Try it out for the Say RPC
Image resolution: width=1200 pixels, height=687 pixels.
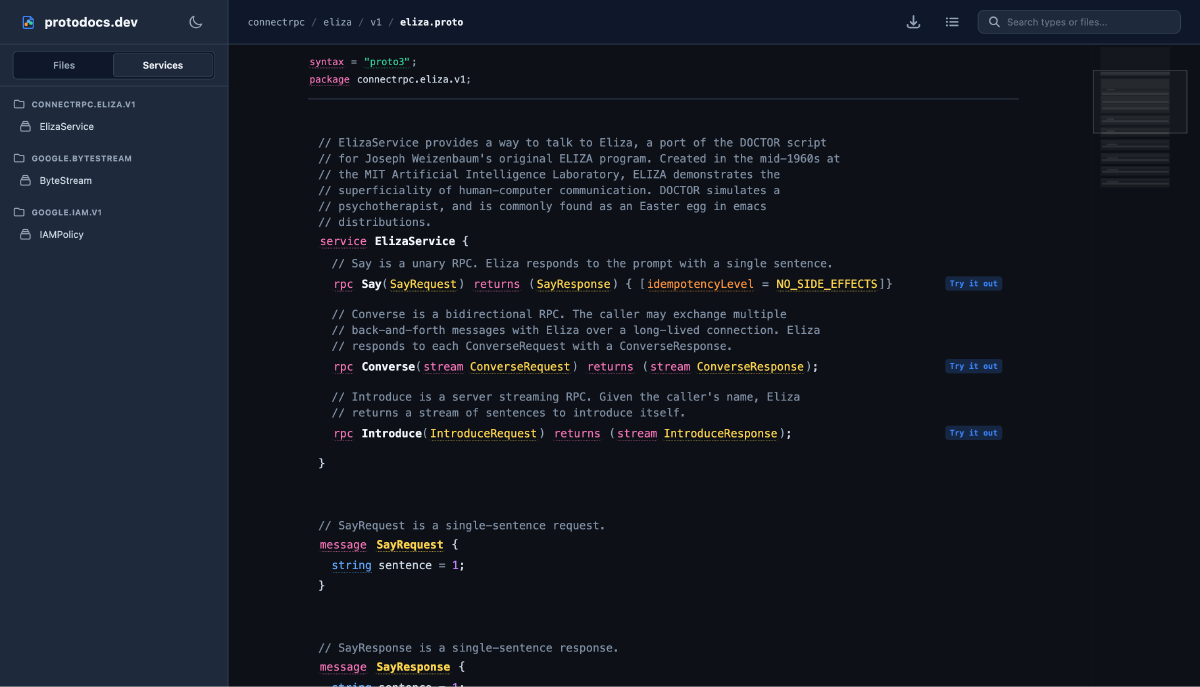(x=973, y=284)
